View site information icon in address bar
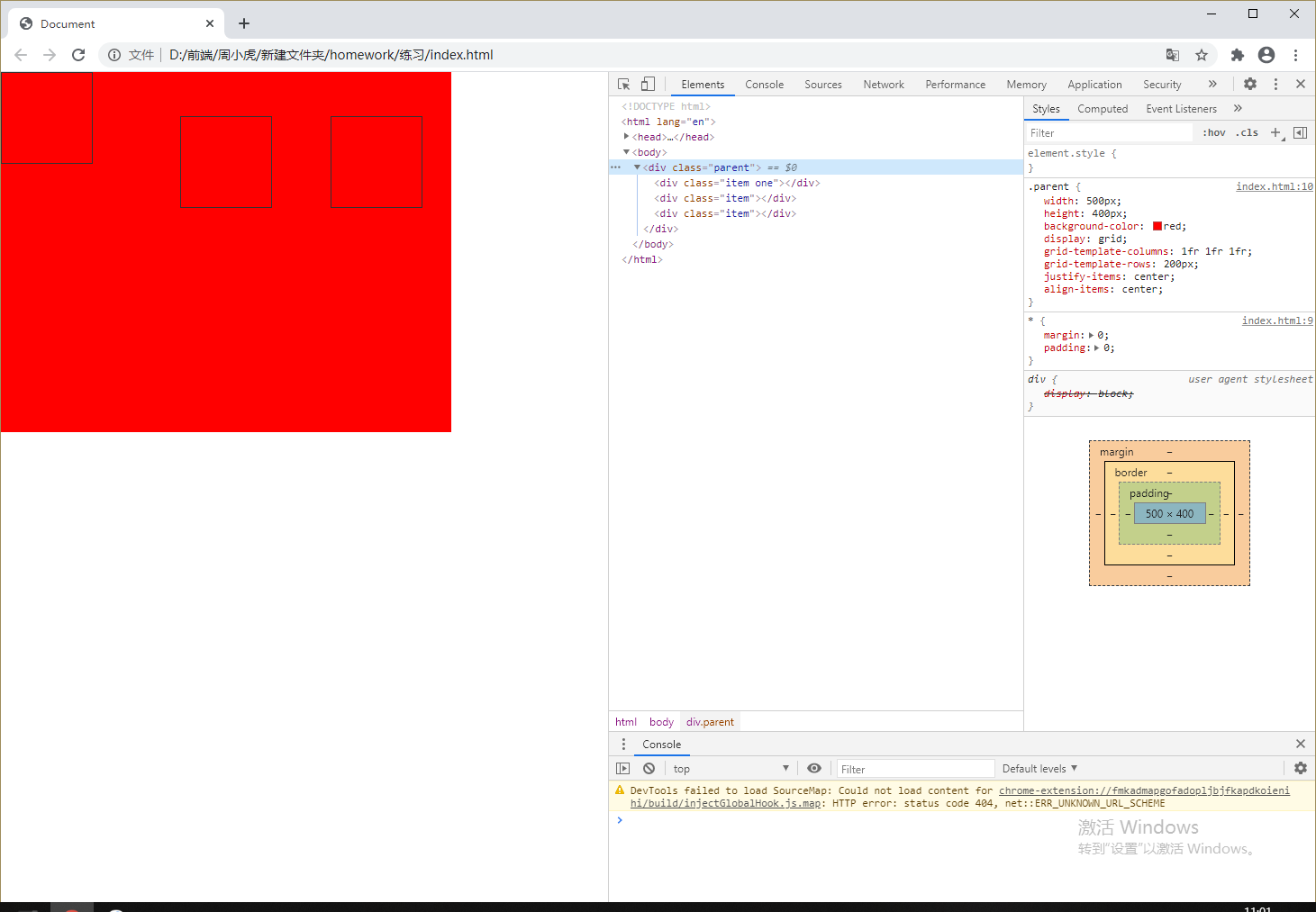 point(114,55)
